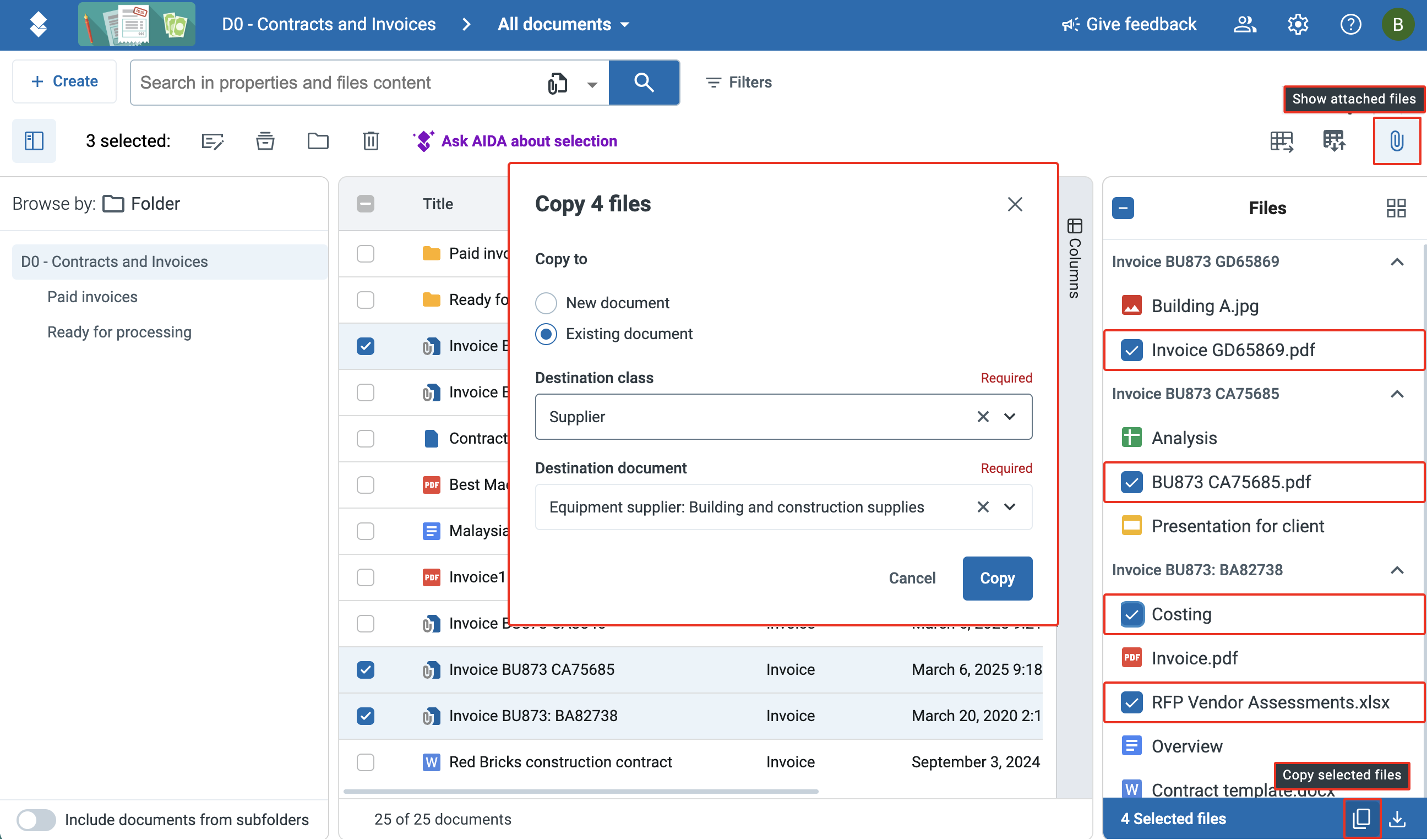Uncheck RFP Vendor Assessments.xlsx checkbox
The image size is (1427, 840).
[x=1131, y=702]
